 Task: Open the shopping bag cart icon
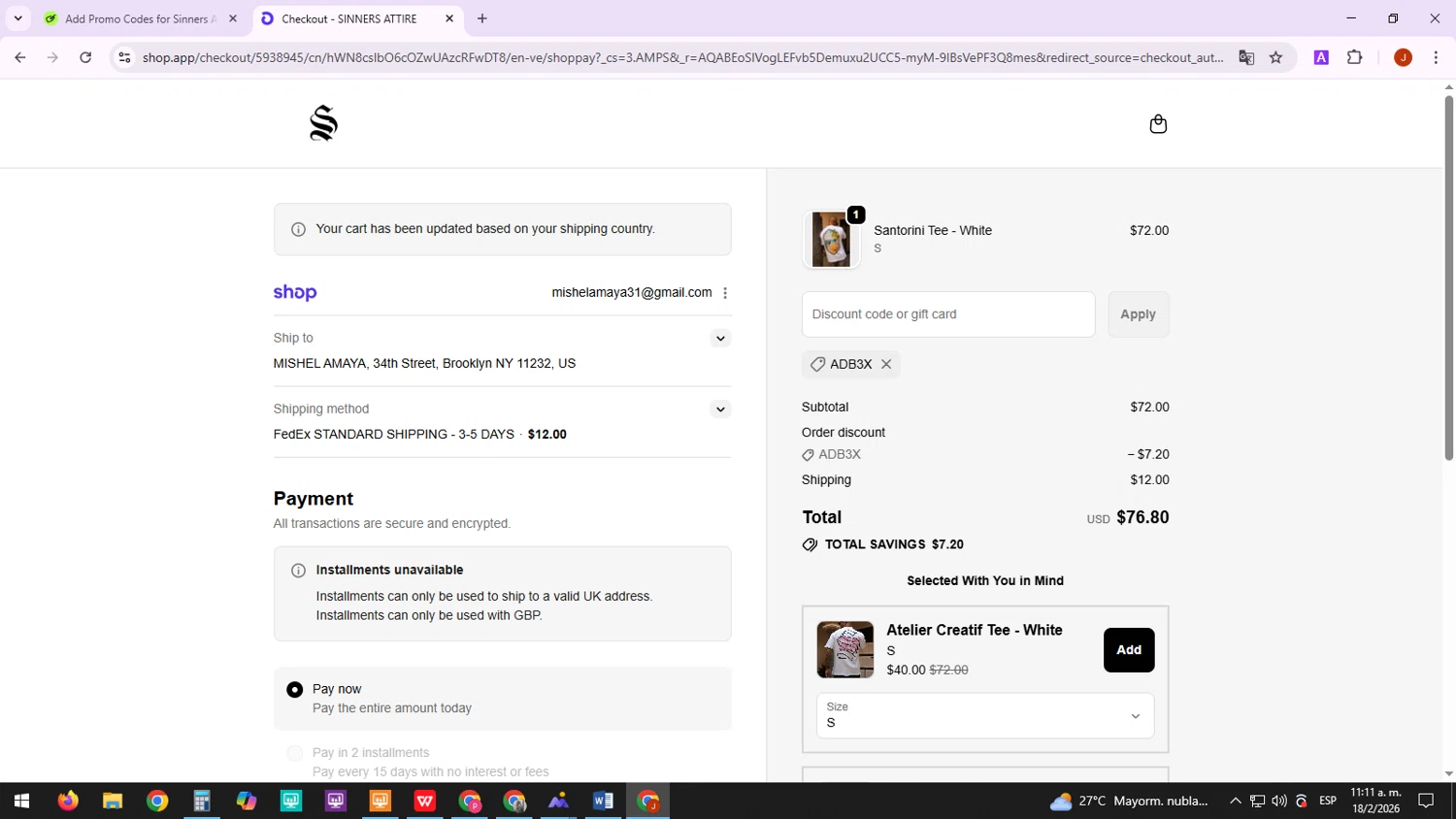click(x=1158, y=124)
